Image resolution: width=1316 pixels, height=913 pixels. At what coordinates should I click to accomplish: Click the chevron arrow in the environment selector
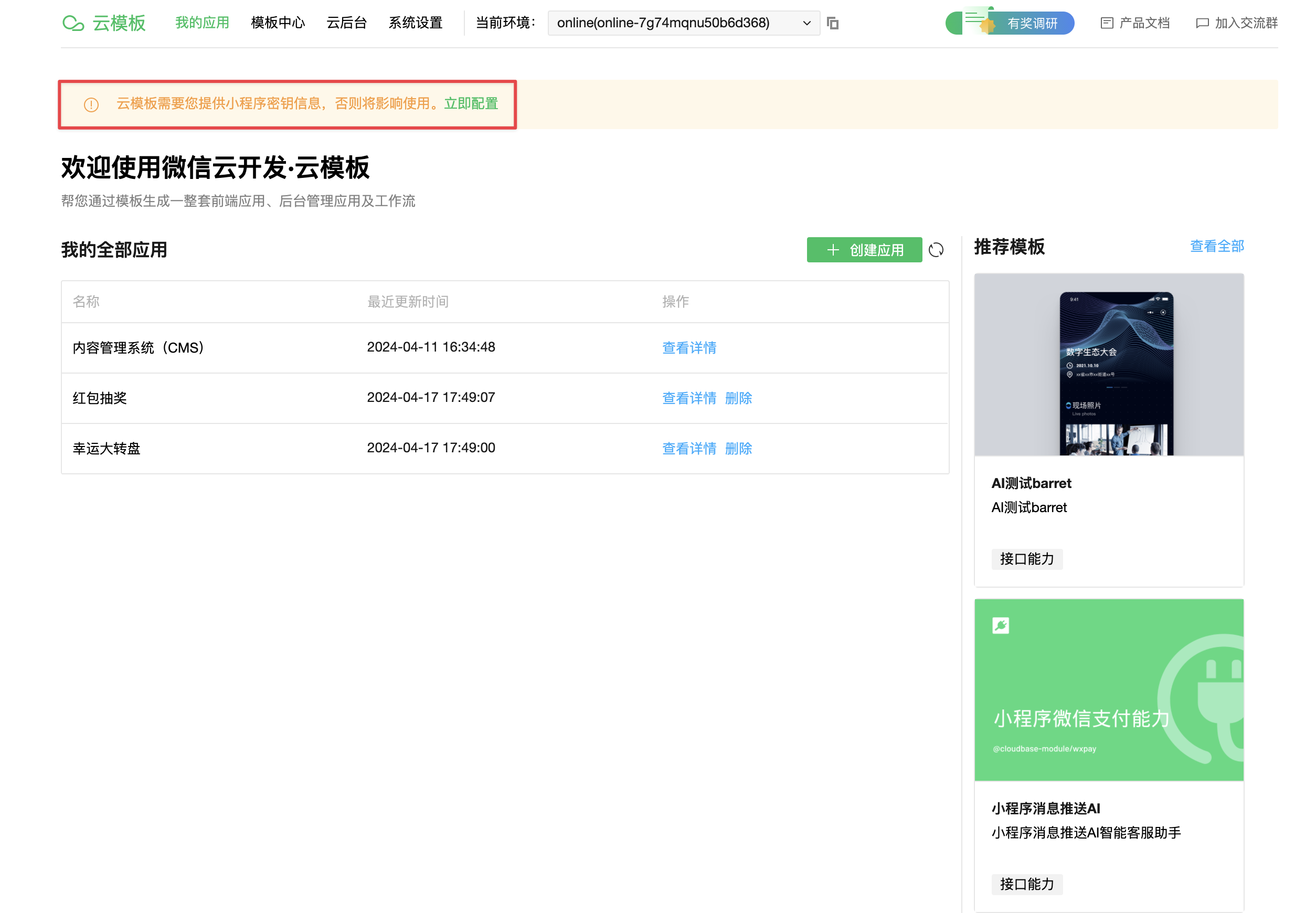806,24
